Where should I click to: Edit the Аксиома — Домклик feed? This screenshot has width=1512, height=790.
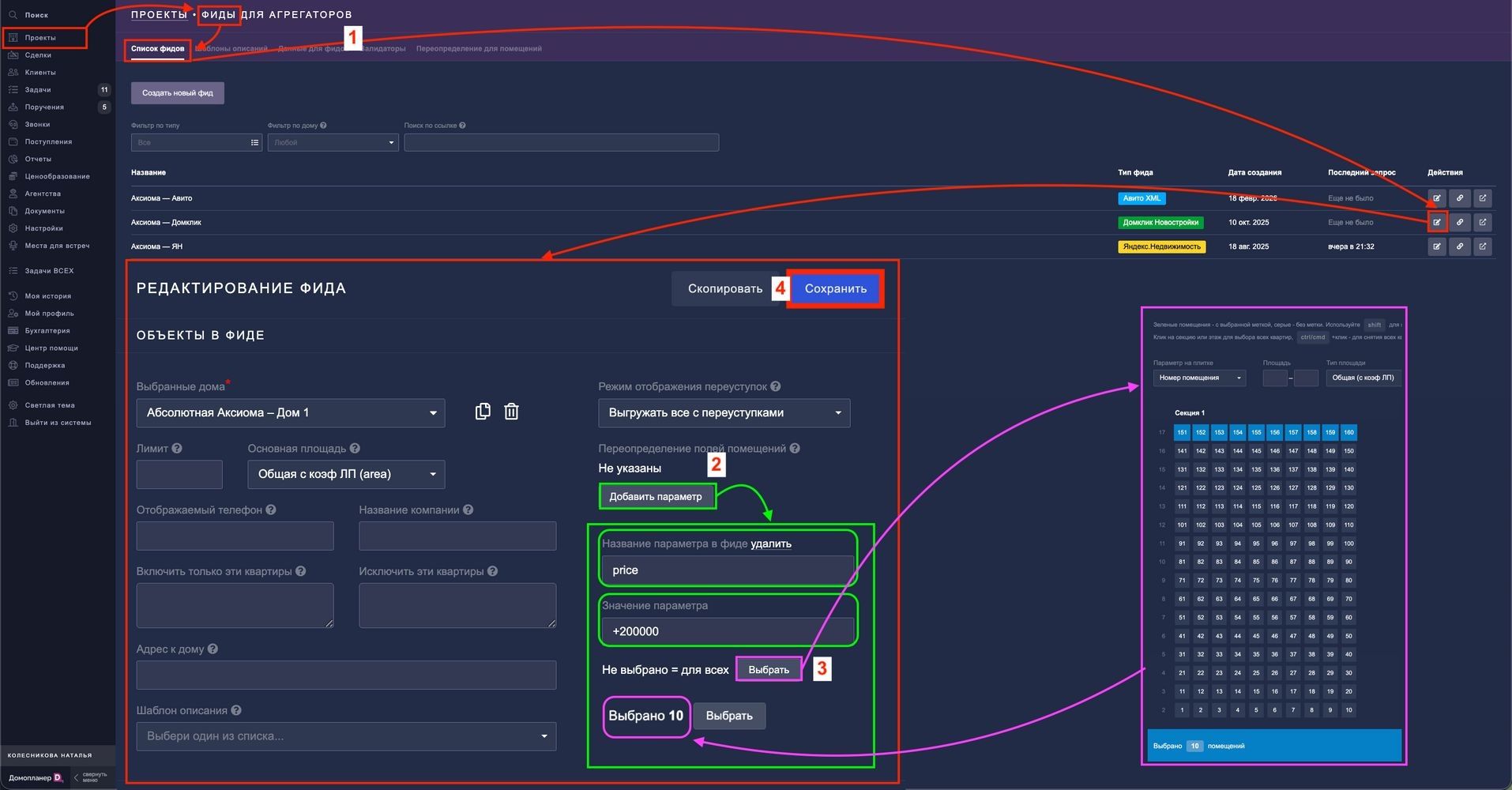pyautogui.click(x=1436, y=223)
